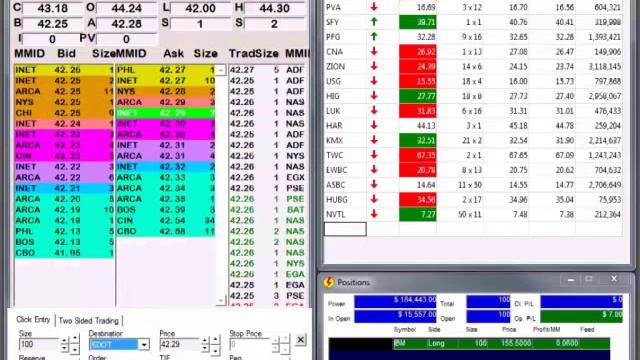Click the Power value $184,443.00
The width and height of the screenshot is (640, 360).
tap(395, 301)
